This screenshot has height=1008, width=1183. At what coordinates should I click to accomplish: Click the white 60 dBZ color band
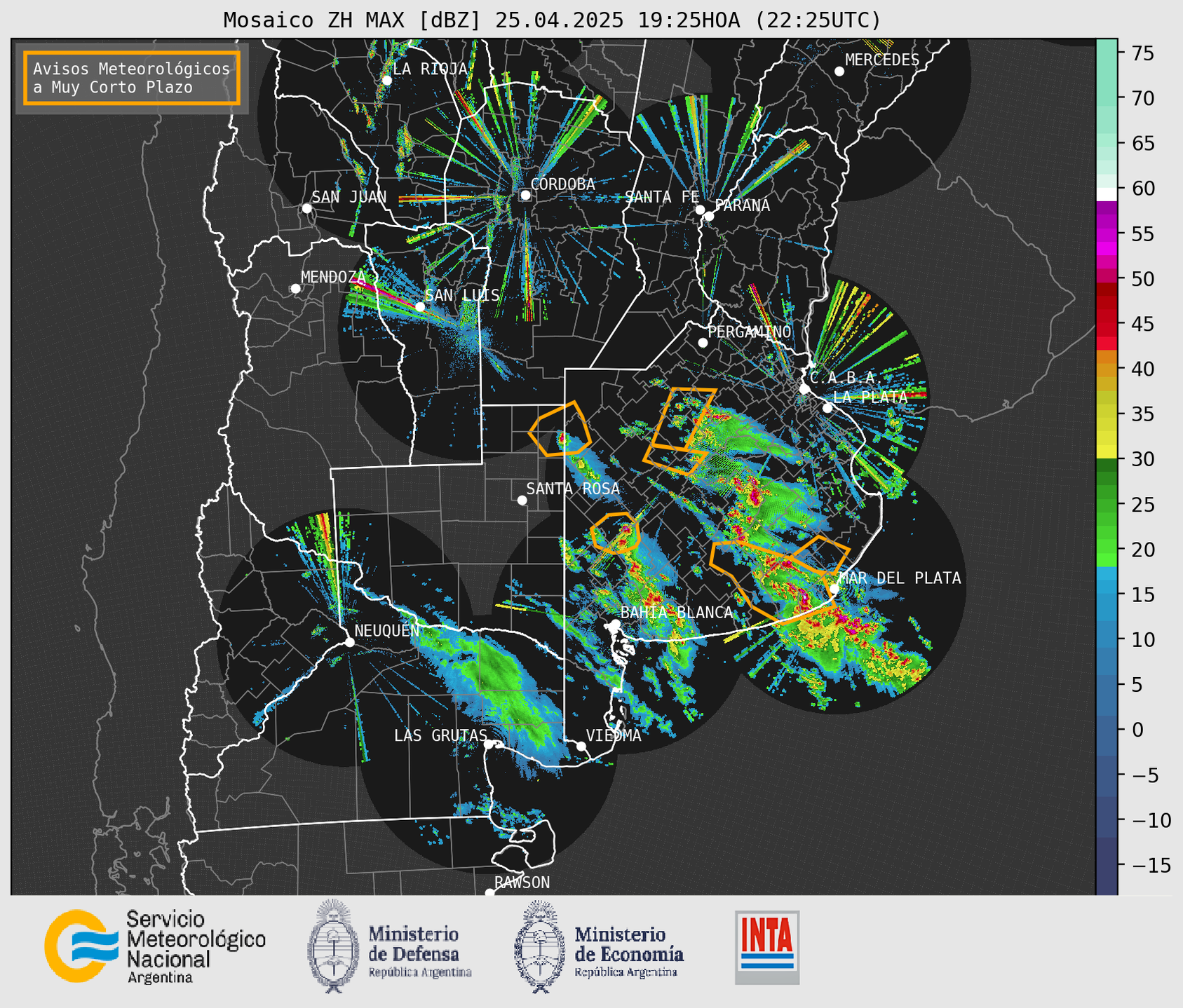(1107, 194)
